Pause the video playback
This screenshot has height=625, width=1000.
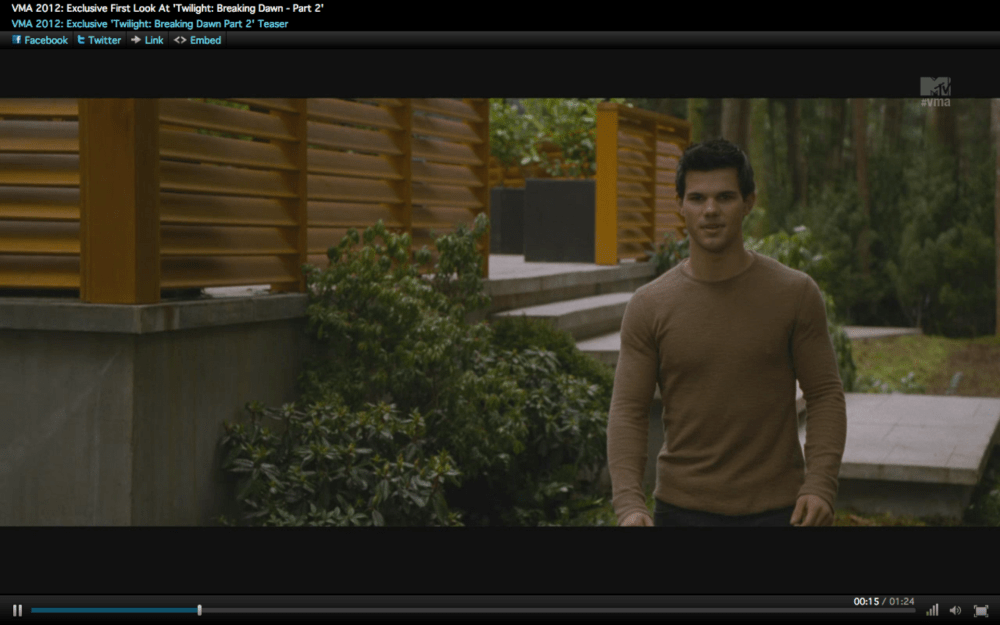point(17,610)
